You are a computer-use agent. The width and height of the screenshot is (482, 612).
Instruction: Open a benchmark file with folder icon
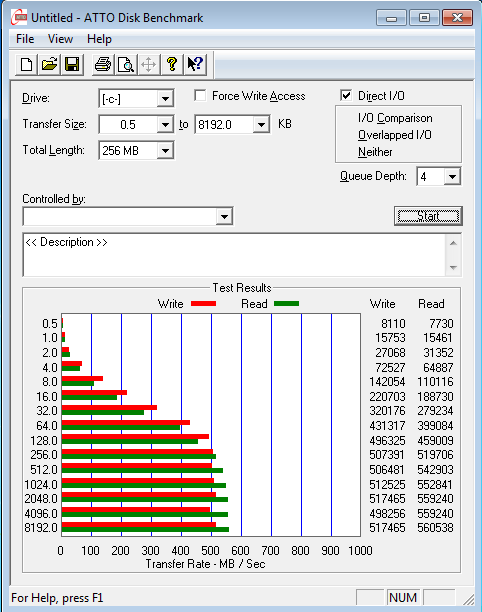(x=49, y=64)
